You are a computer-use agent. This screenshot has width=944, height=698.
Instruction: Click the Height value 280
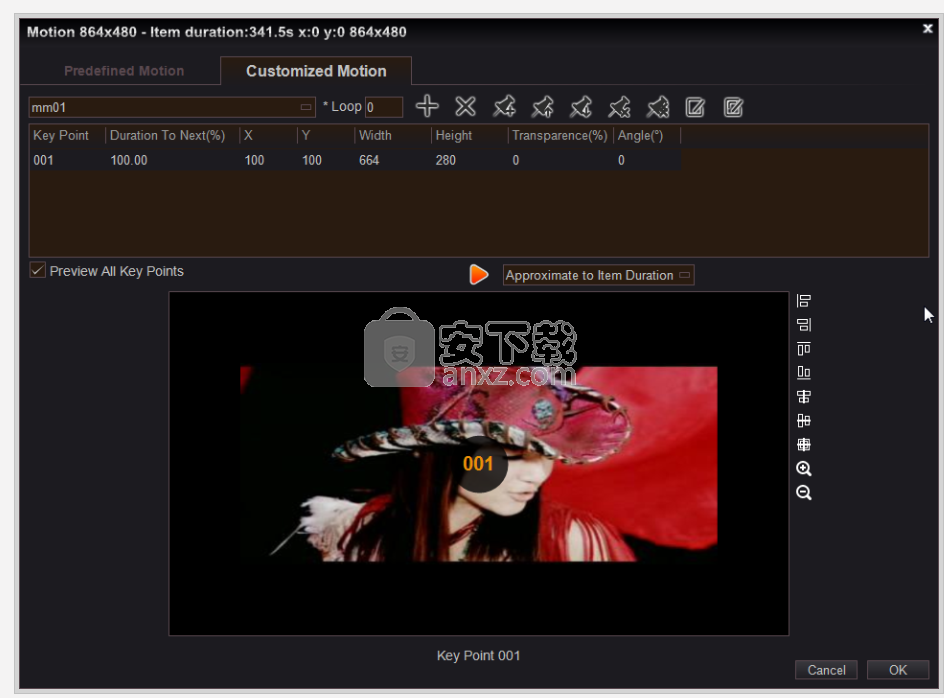446,160
